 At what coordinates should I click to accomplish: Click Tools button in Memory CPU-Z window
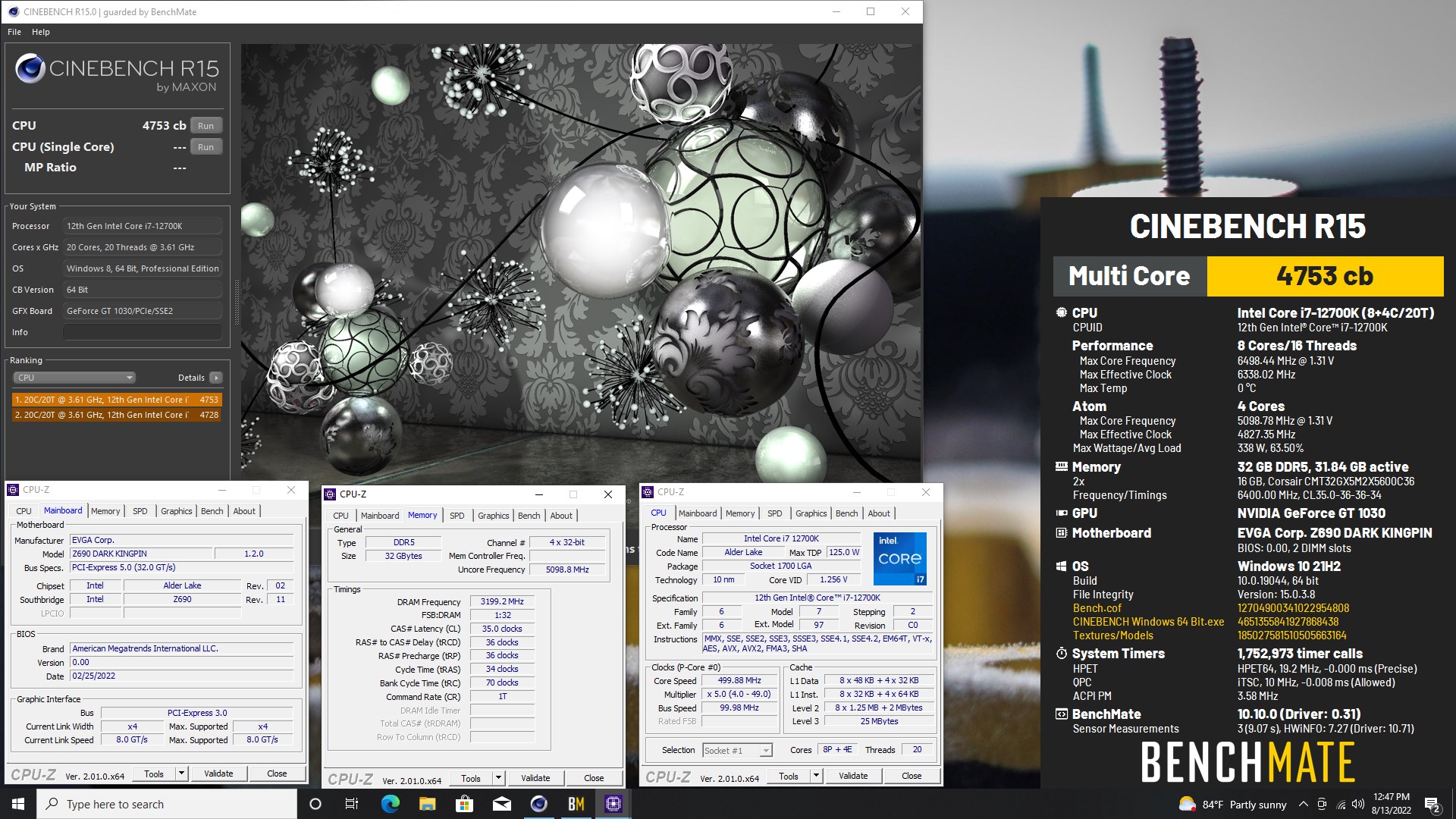(471, 778)
